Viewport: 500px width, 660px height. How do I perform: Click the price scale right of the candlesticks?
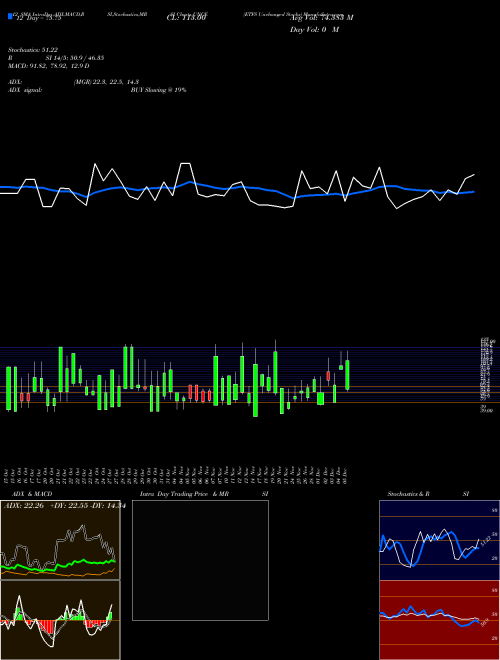(x=487, y=375)
